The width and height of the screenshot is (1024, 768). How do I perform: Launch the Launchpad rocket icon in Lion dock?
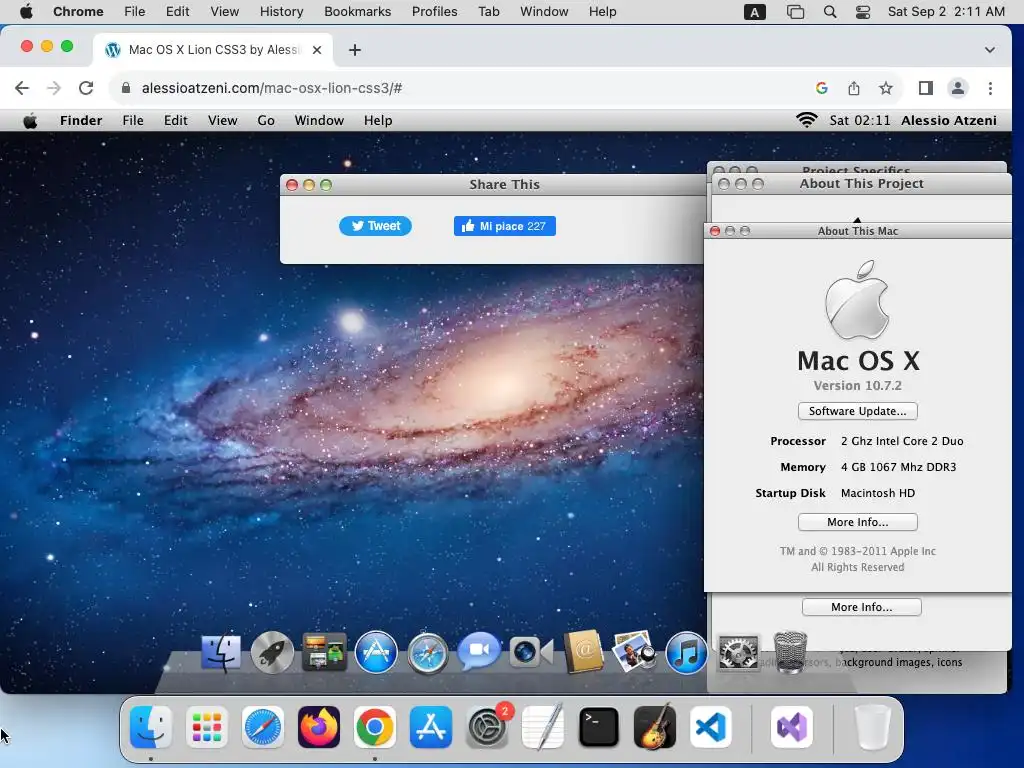(272, 652)
